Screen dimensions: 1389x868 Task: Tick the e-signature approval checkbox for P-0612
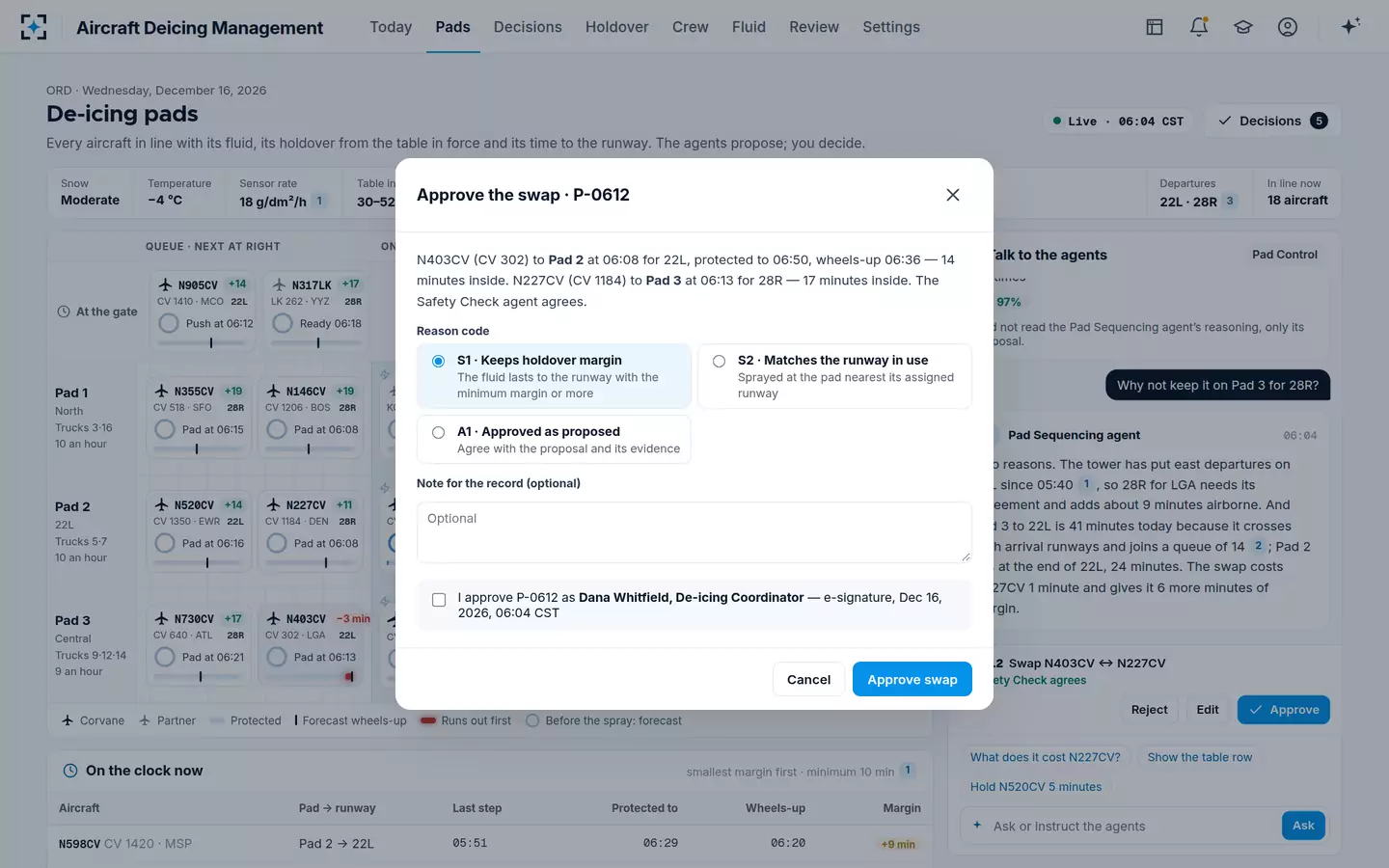tap(439, 600)
